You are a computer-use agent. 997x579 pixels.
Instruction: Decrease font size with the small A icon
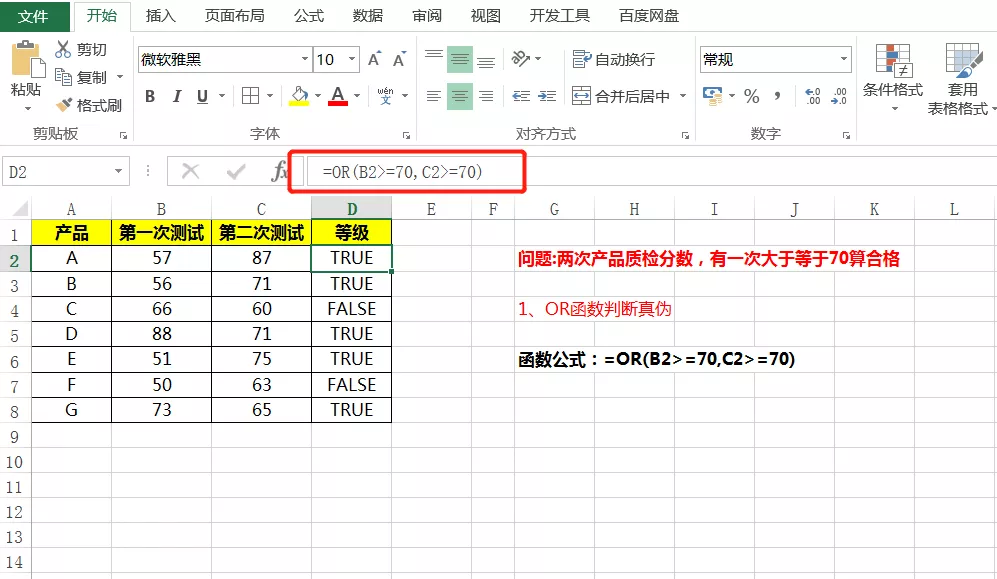(x=399, y=59)
